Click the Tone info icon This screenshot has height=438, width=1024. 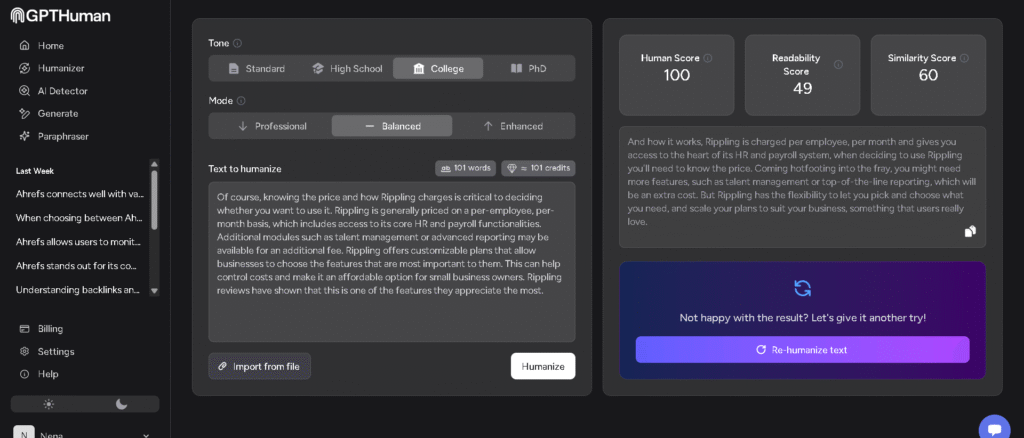pos(237,44)
